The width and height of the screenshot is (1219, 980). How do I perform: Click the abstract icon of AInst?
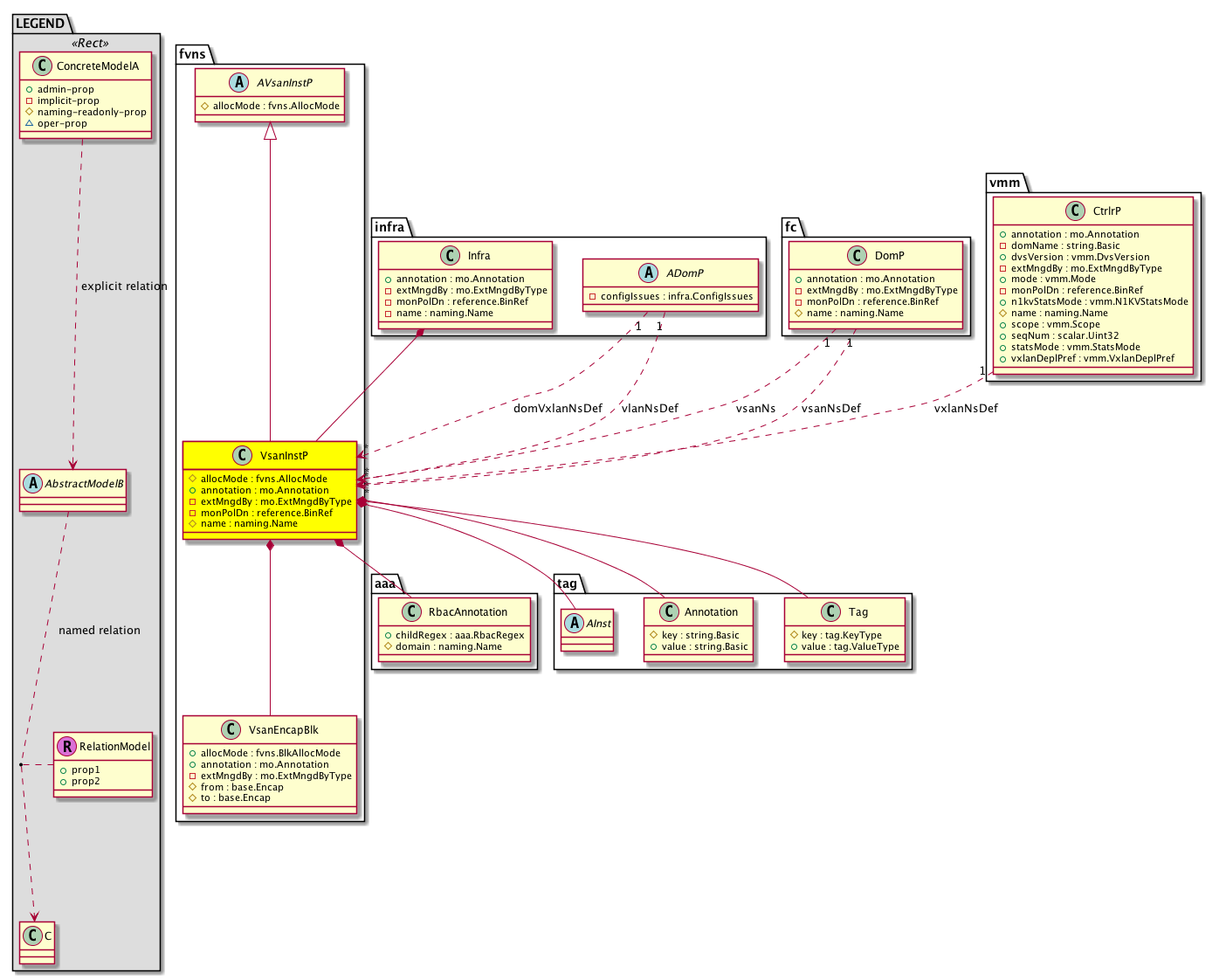click(x=574, y=624)
